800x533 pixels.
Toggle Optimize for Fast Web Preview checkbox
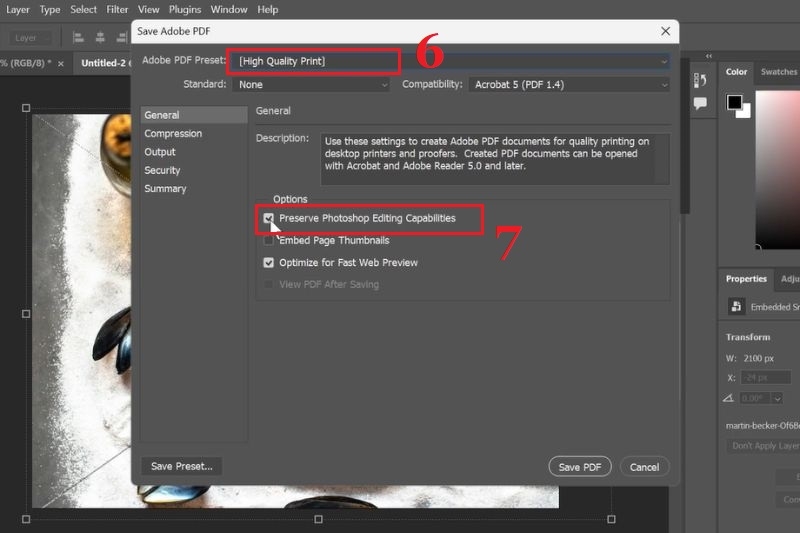268,263
